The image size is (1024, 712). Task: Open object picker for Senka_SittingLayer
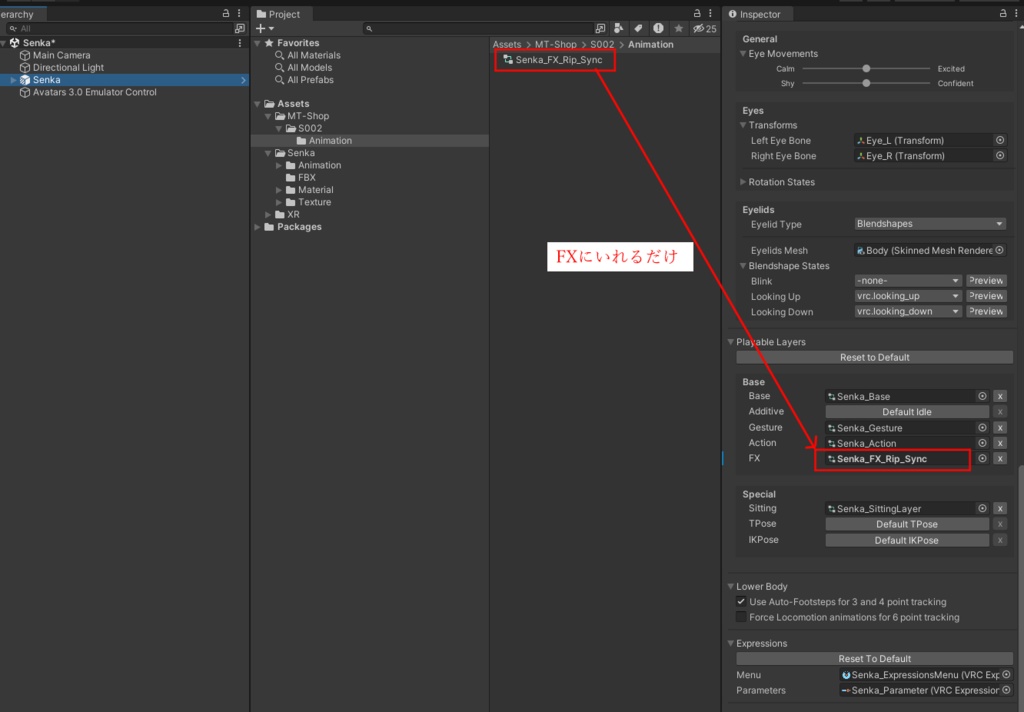pos(982,508)
